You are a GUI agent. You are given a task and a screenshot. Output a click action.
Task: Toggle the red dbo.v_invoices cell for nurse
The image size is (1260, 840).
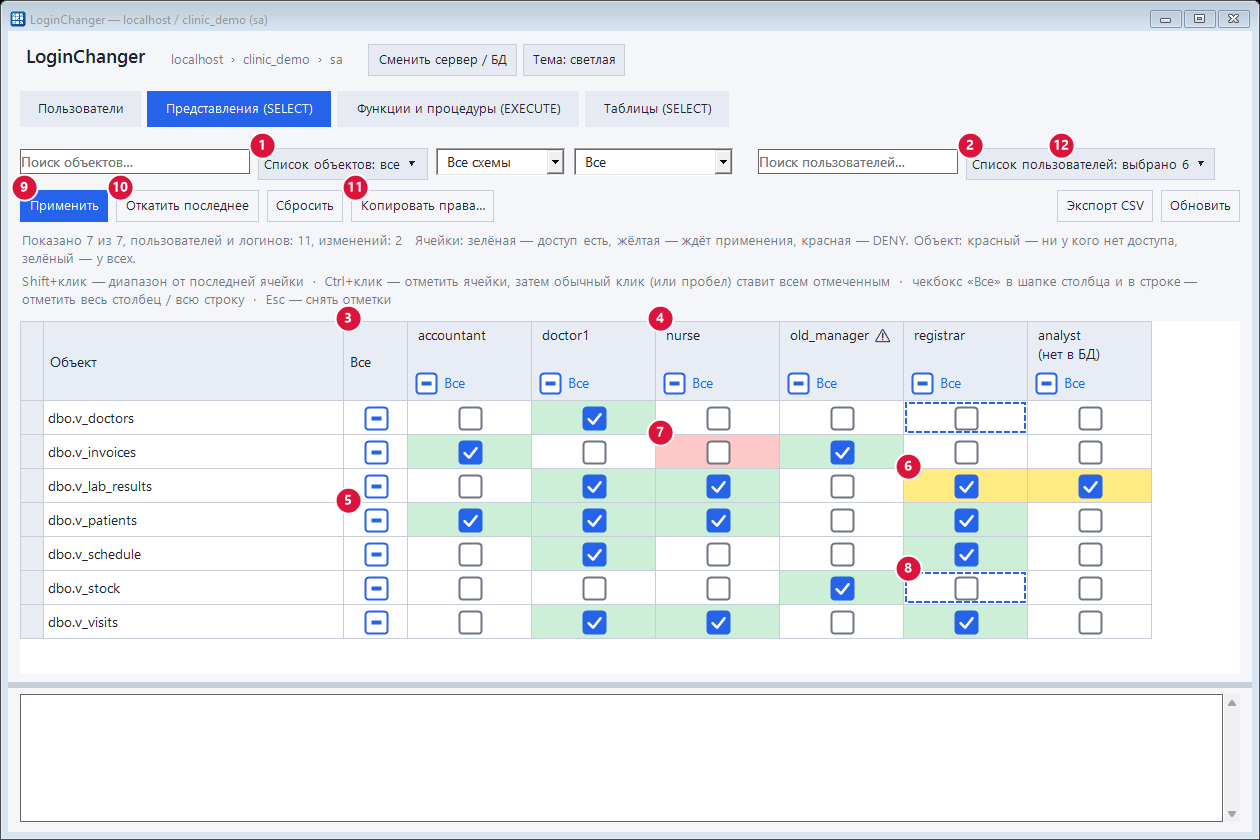[718, 452]
